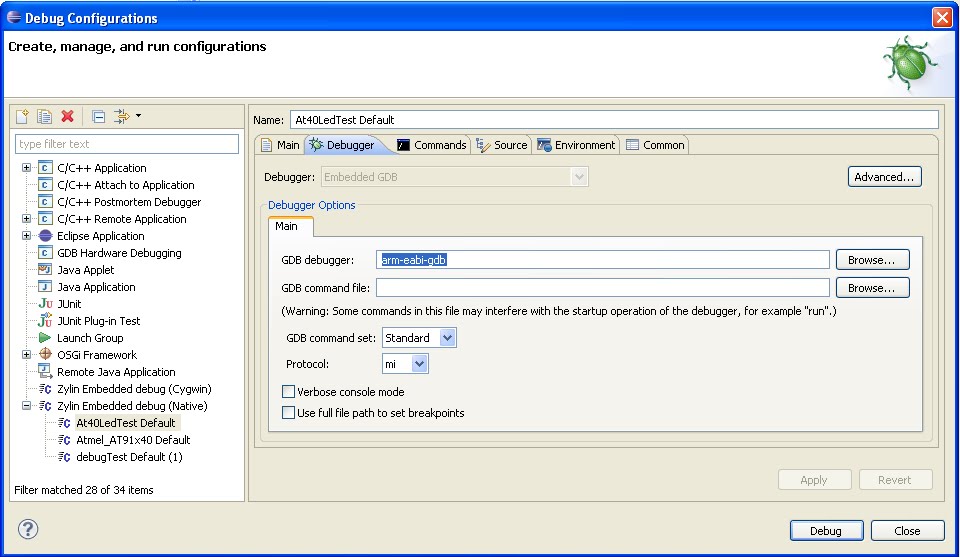The height and width of the screenshot is (557, 960).
Task: Select debugTest Default (1) in the tree
Action: [x=129, y=457]
